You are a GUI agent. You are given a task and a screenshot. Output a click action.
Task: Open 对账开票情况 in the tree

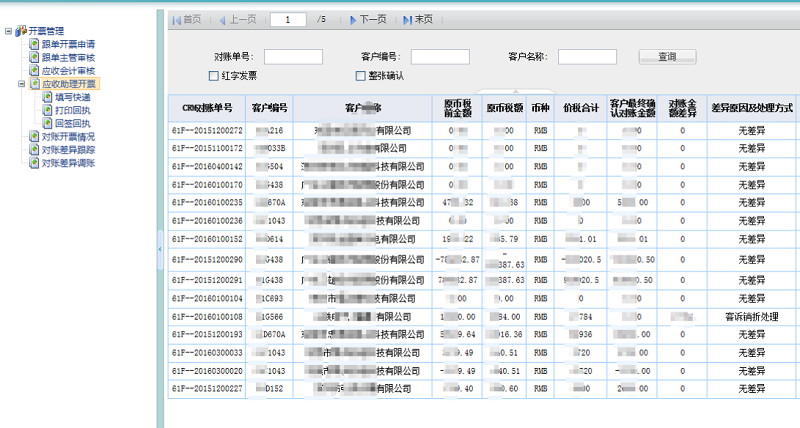click(68, 137)
